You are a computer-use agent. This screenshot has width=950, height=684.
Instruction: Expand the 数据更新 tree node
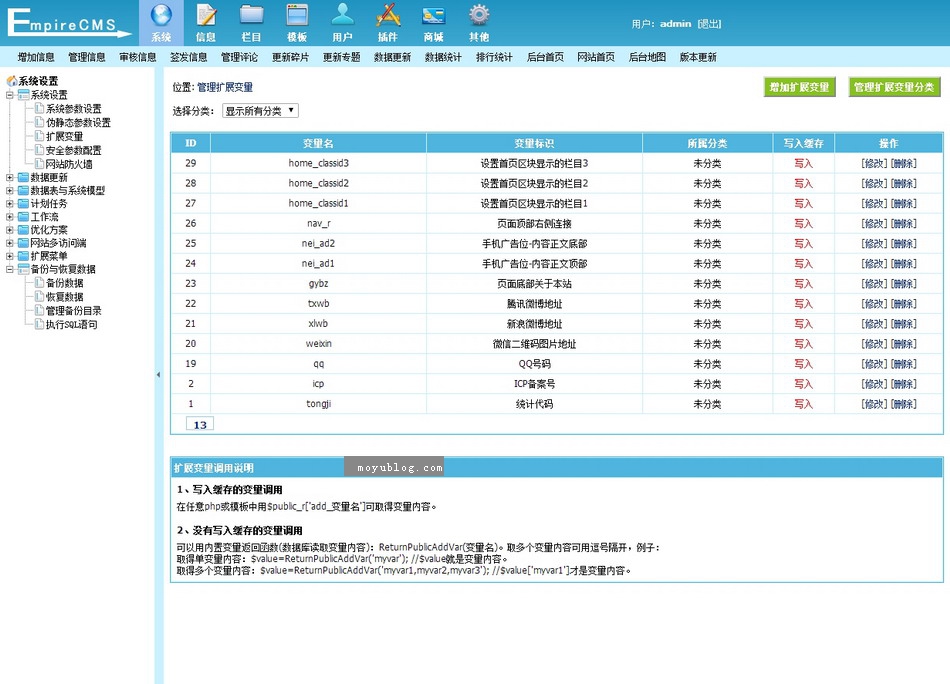(x=10, y=177)
